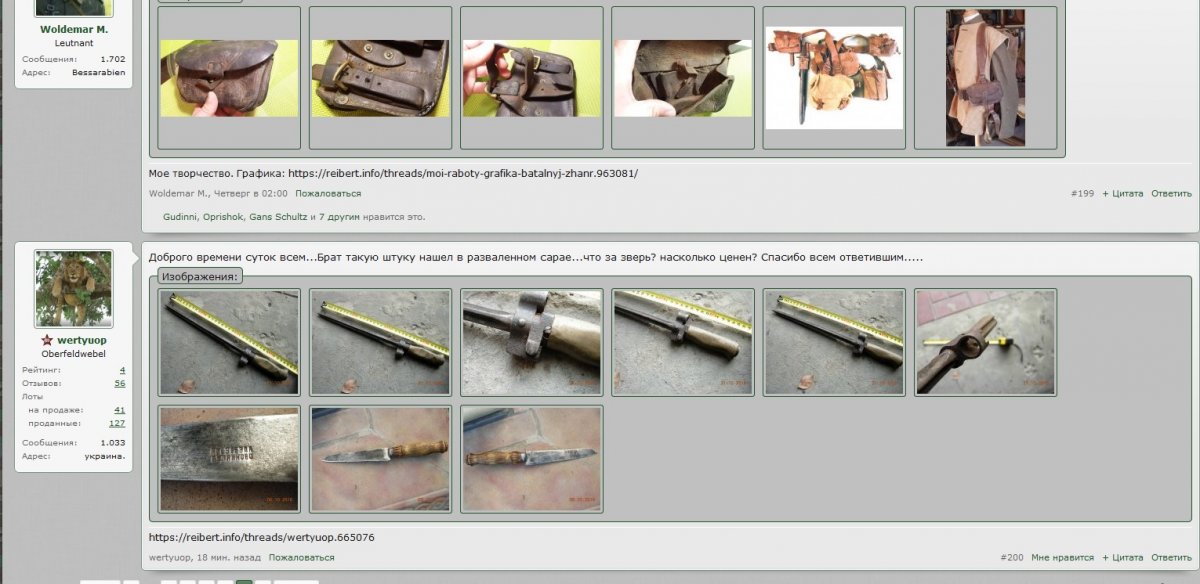Click 'Ответить' on post #200
The height and width of the screenshot is (584, 1200).
coord(1171,557)
